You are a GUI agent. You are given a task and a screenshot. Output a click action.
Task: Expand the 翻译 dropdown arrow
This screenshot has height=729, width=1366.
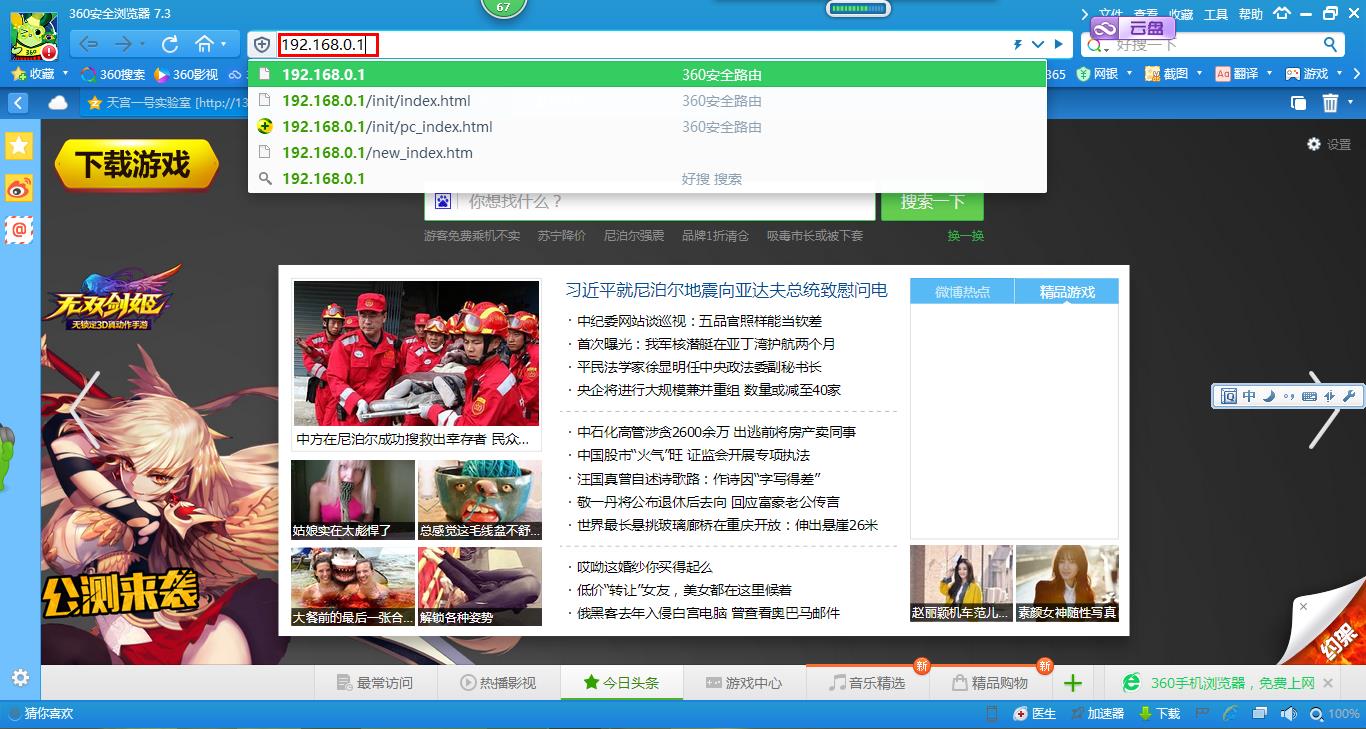tap(1268, 74)
